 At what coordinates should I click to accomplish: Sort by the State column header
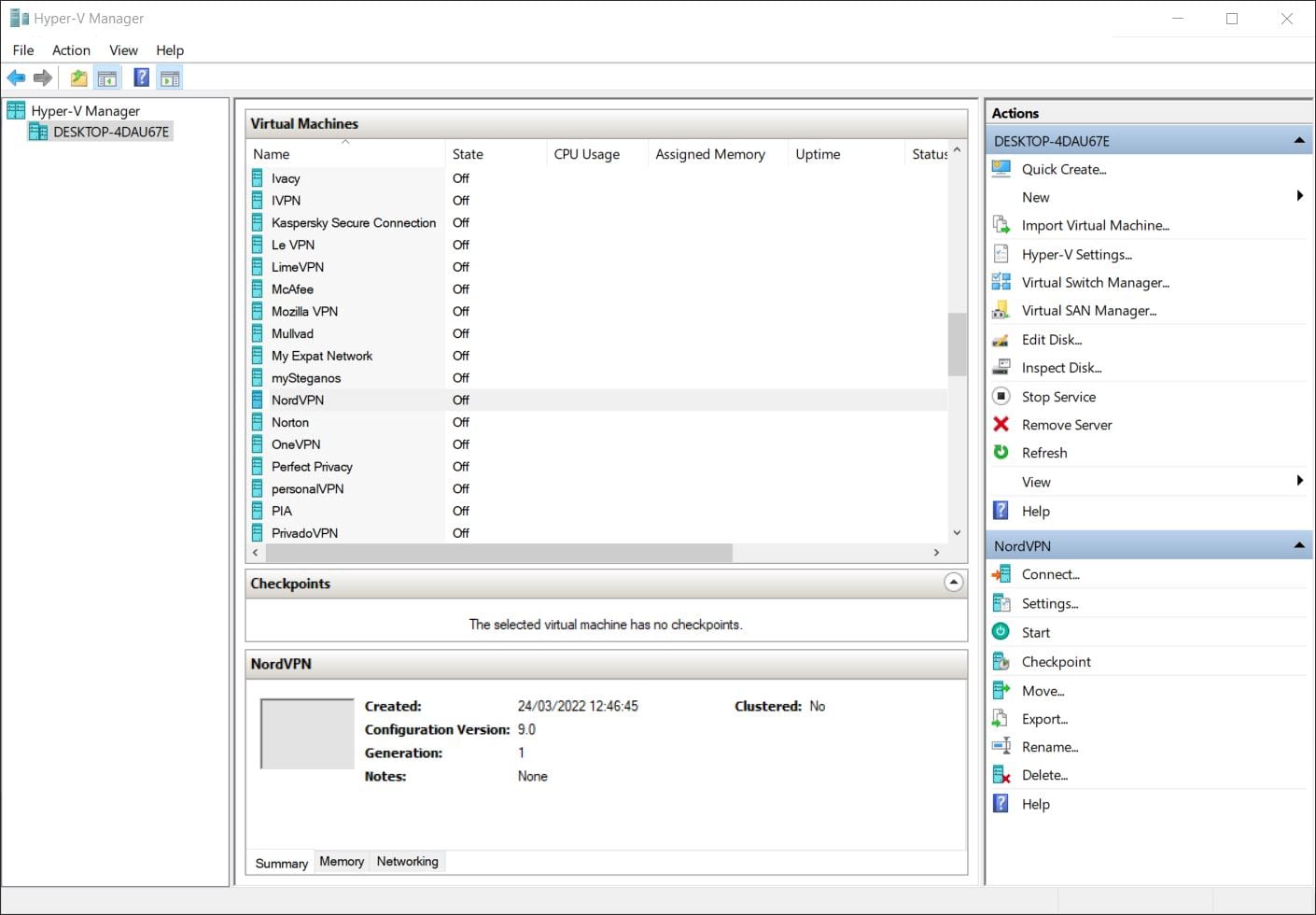coord(496,154)
